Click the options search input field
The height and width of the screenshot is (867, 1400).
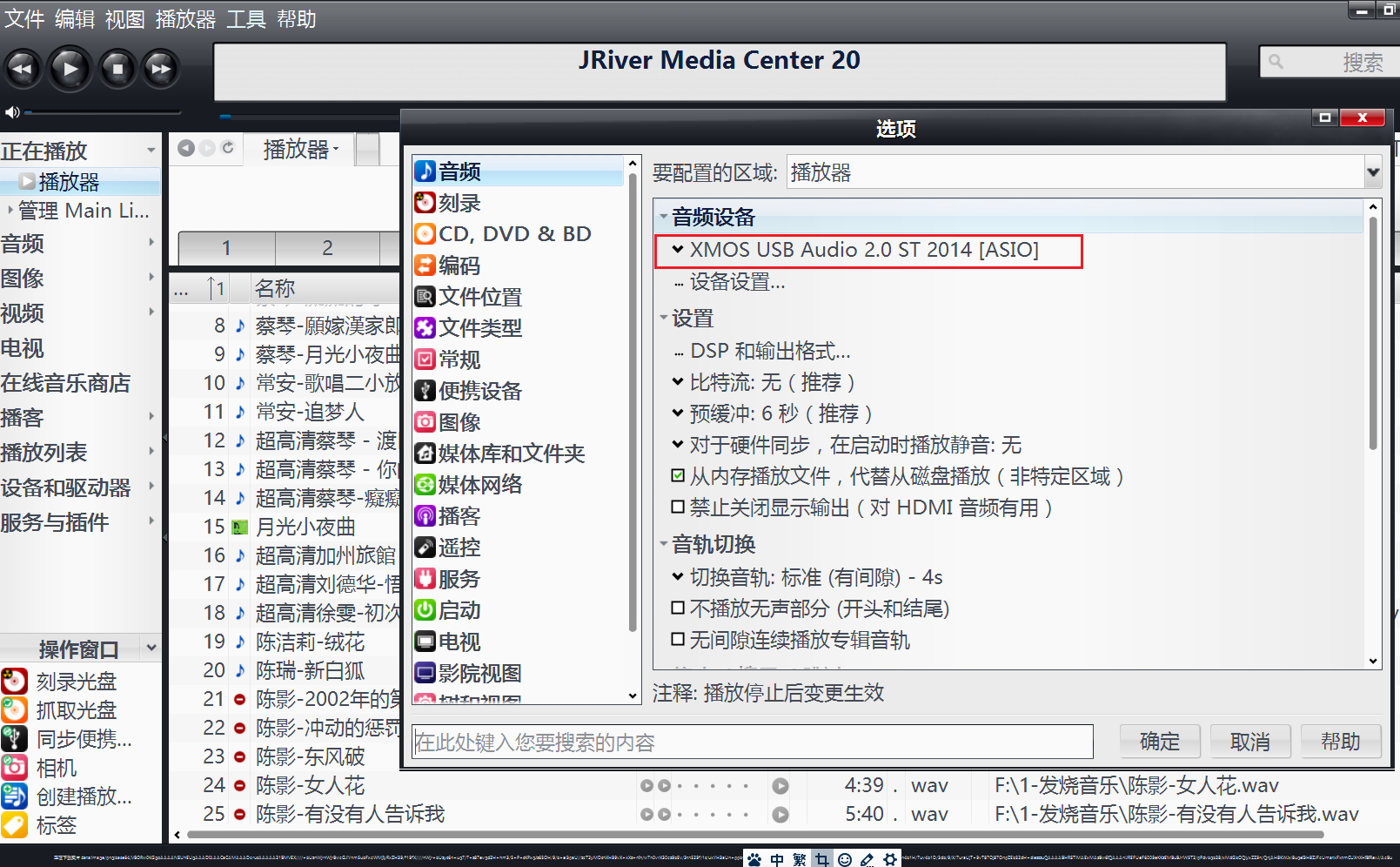click(x=753, y=742)
